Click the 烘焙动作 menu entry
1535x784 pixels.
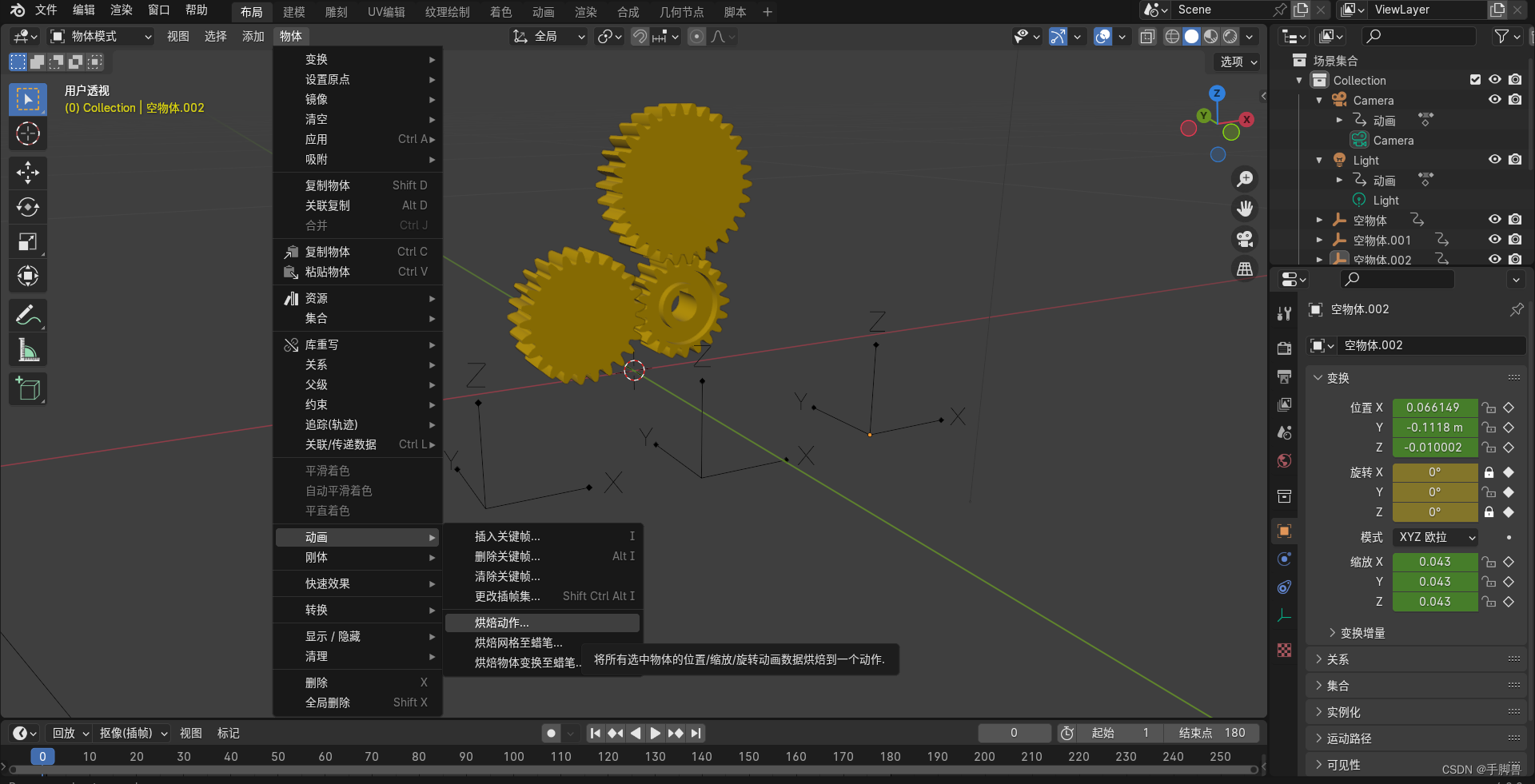[x=501, y=623]
